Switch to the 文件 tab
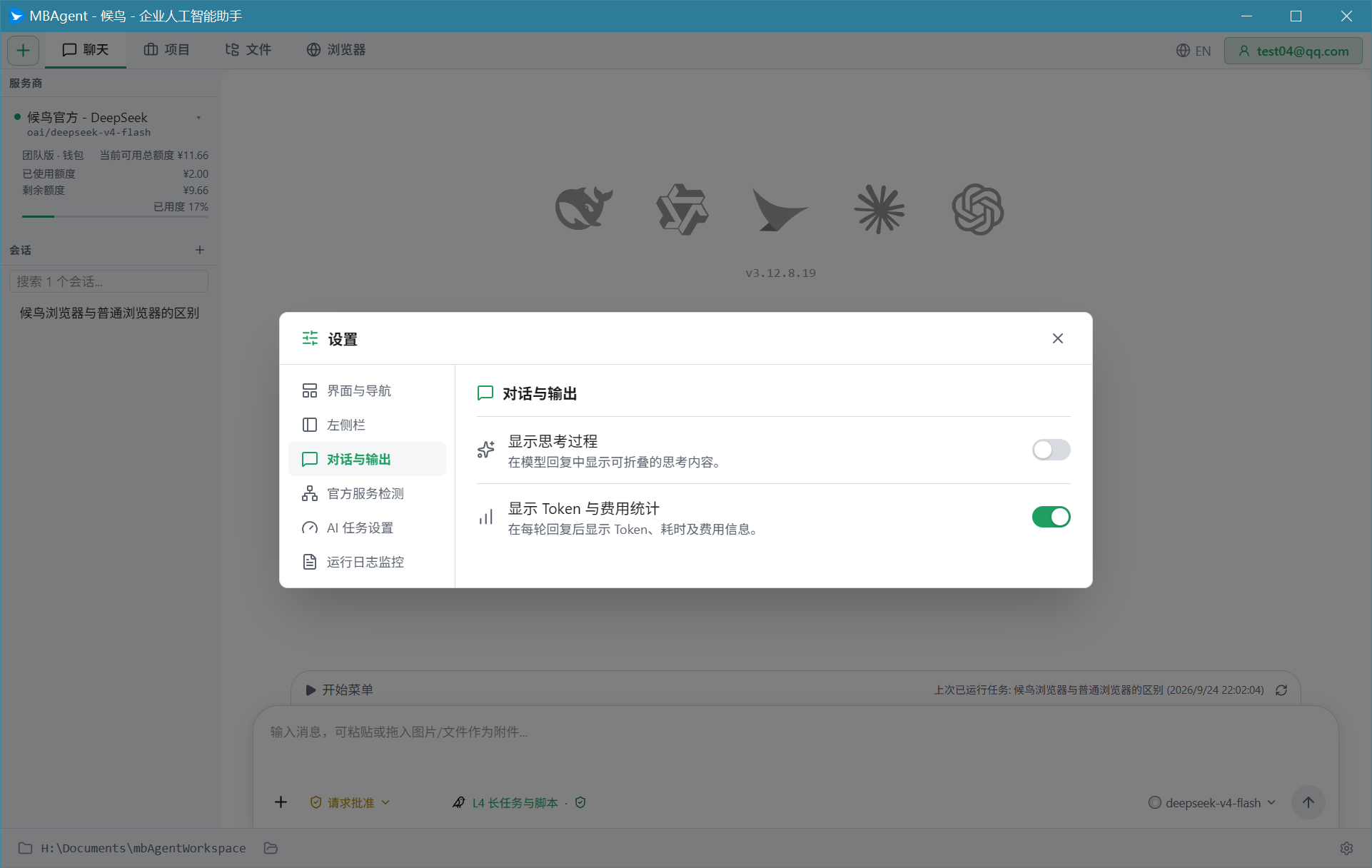 point(248,50)
